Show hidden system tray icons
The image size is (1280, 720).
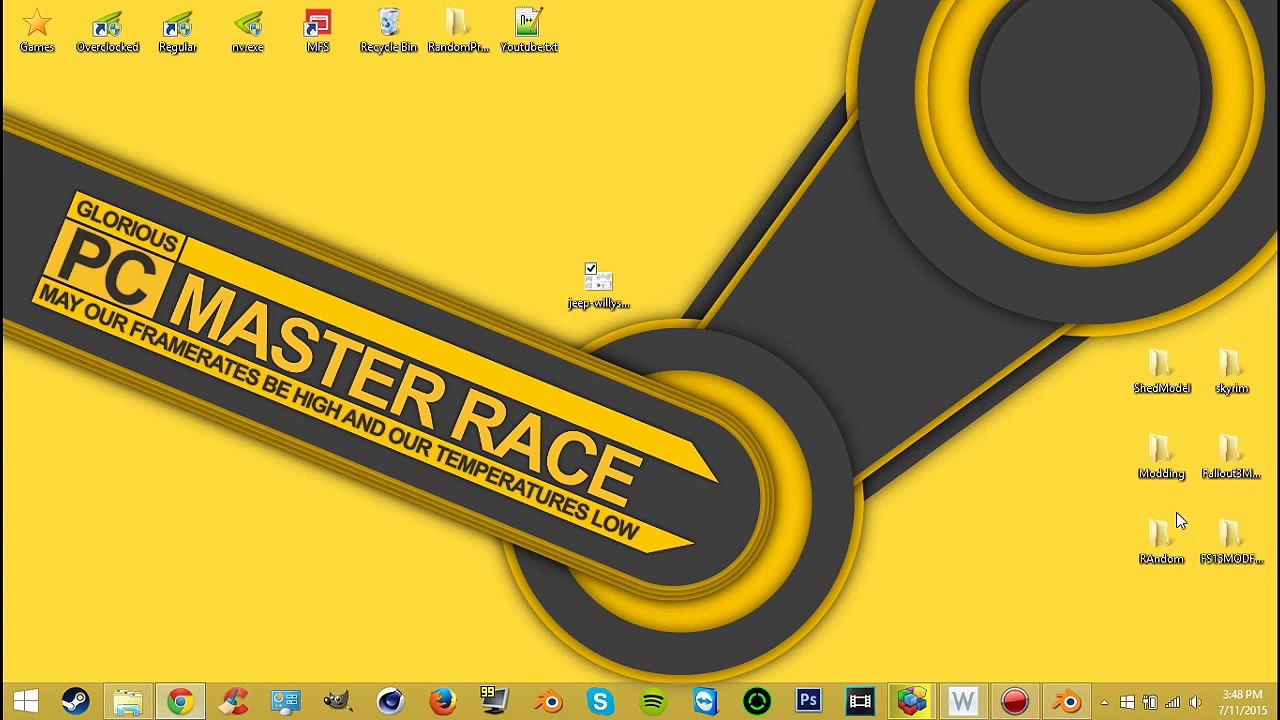click(x=1104, y=702)
